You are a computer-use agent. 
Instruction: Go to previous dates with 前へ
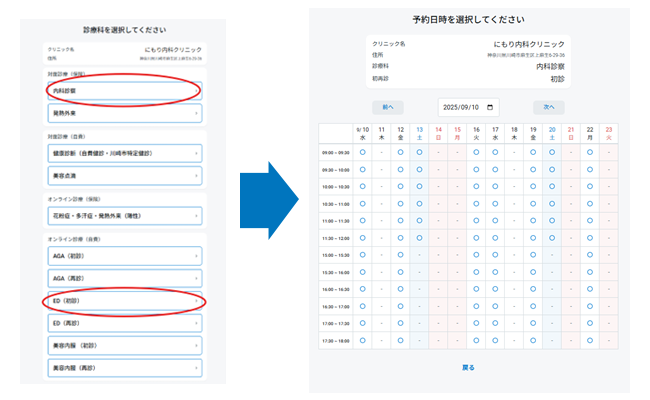point(388,107)
